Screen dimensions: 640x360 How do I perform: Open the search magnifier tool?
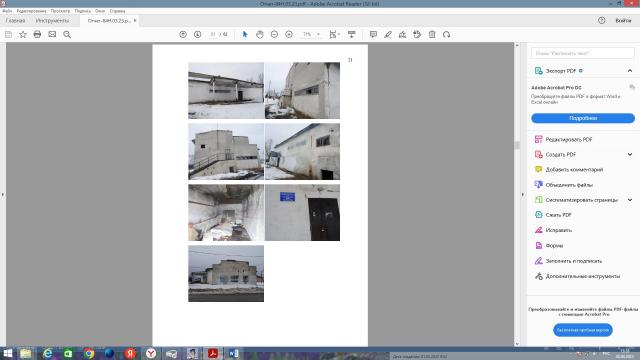point(67,34)
